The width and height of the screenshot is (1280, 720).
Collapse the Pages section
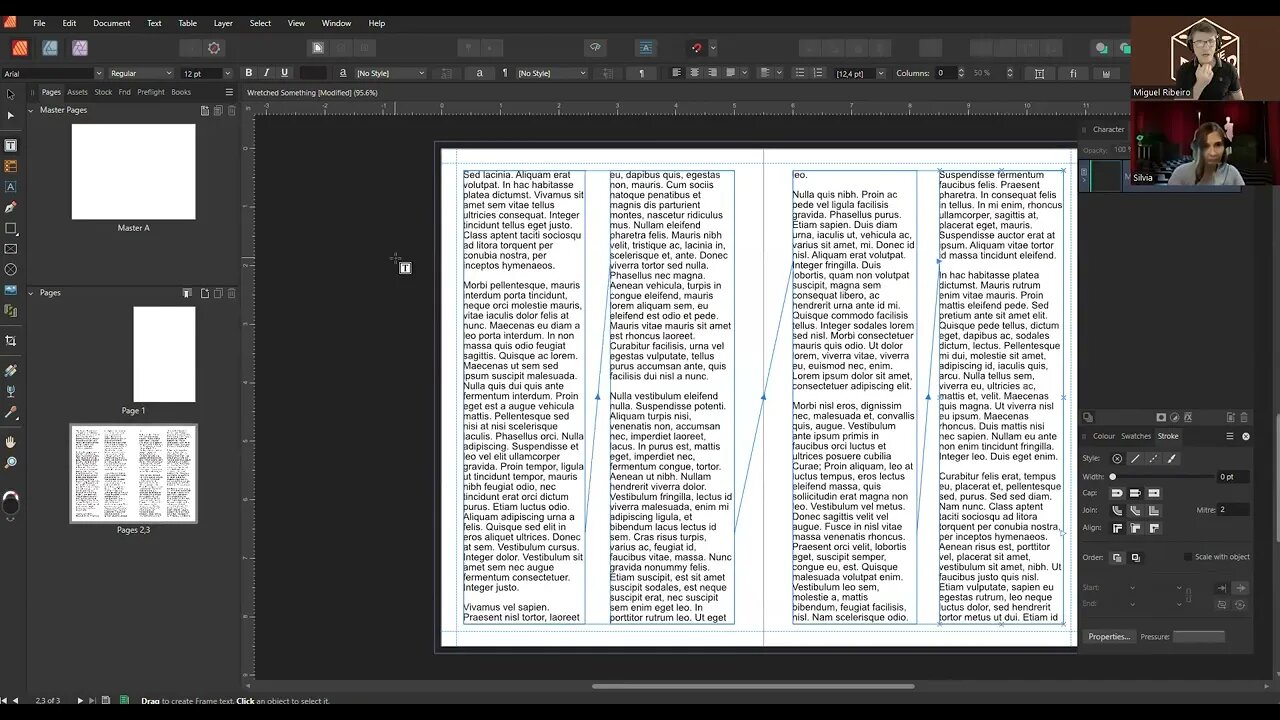[x=31, y=293]
